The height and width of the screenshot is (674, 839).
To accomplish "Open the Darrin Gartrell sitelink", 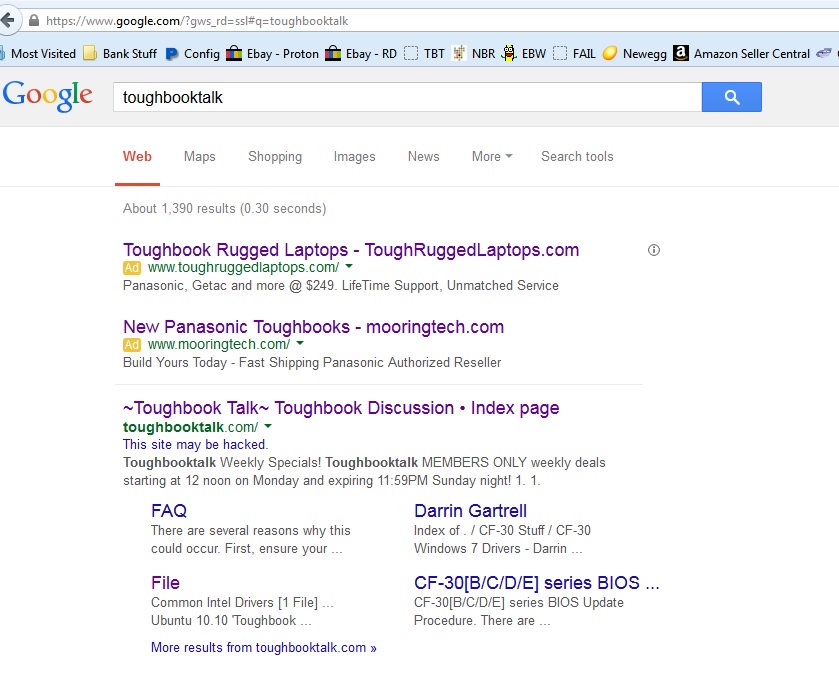I will click(470, 511).
